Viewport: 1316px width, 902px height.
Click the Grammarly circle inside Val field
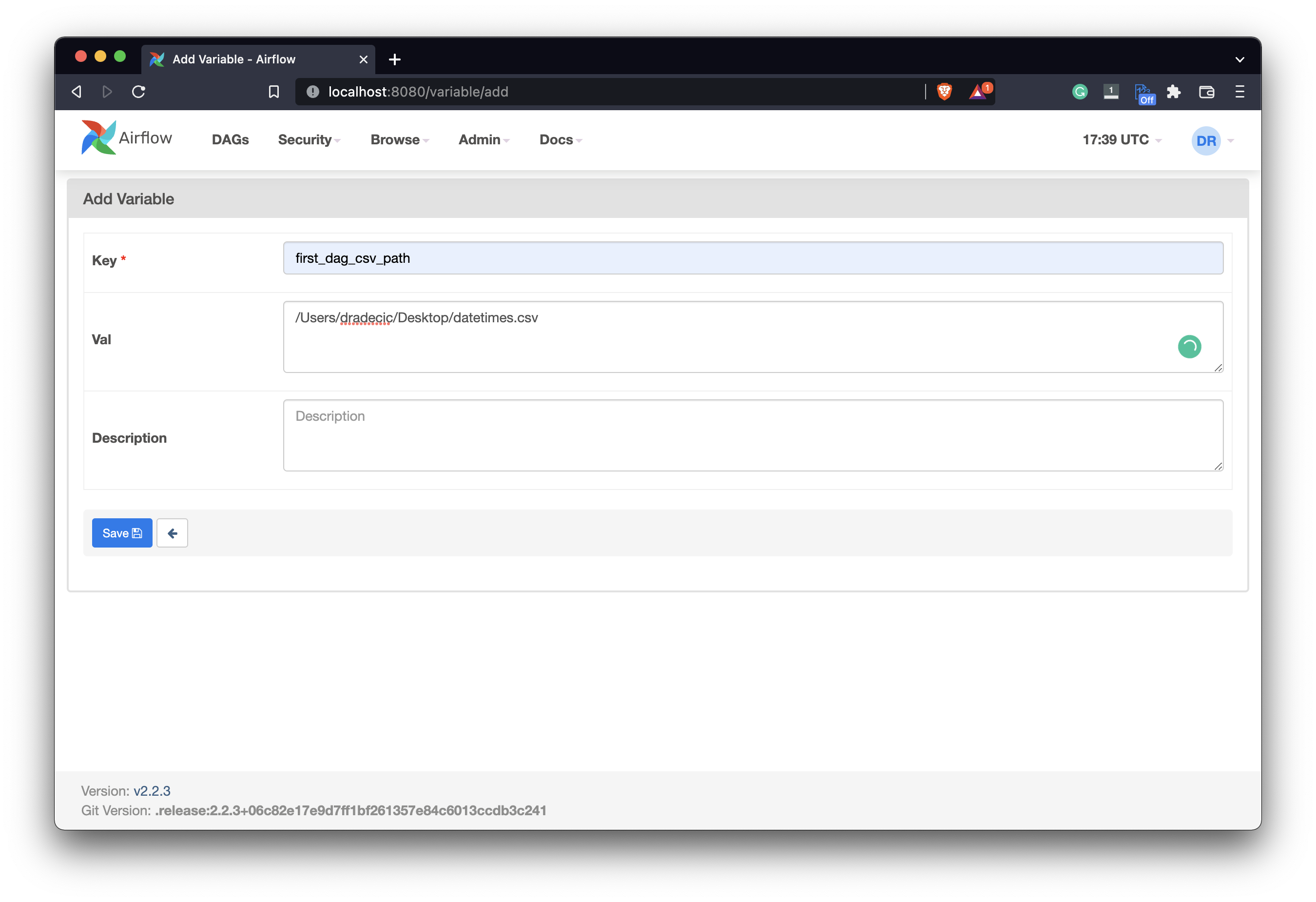coord(1189,347)
